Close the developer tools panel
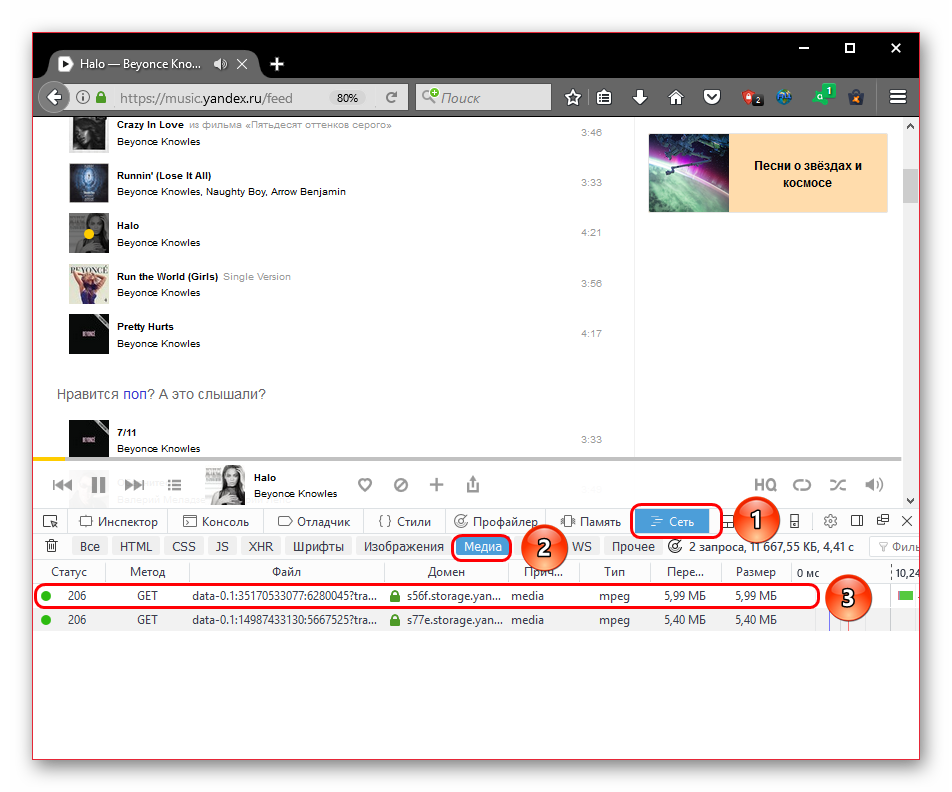The width and height of the screenshot is (952, 792). click(x=907, y=521)
